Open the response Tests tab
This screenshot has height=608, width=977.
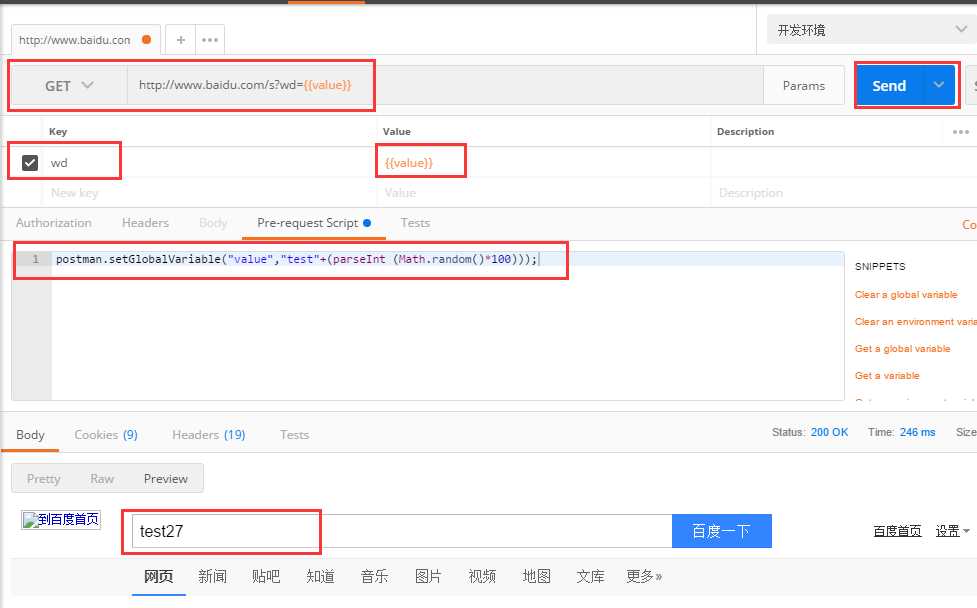point(294,435)
